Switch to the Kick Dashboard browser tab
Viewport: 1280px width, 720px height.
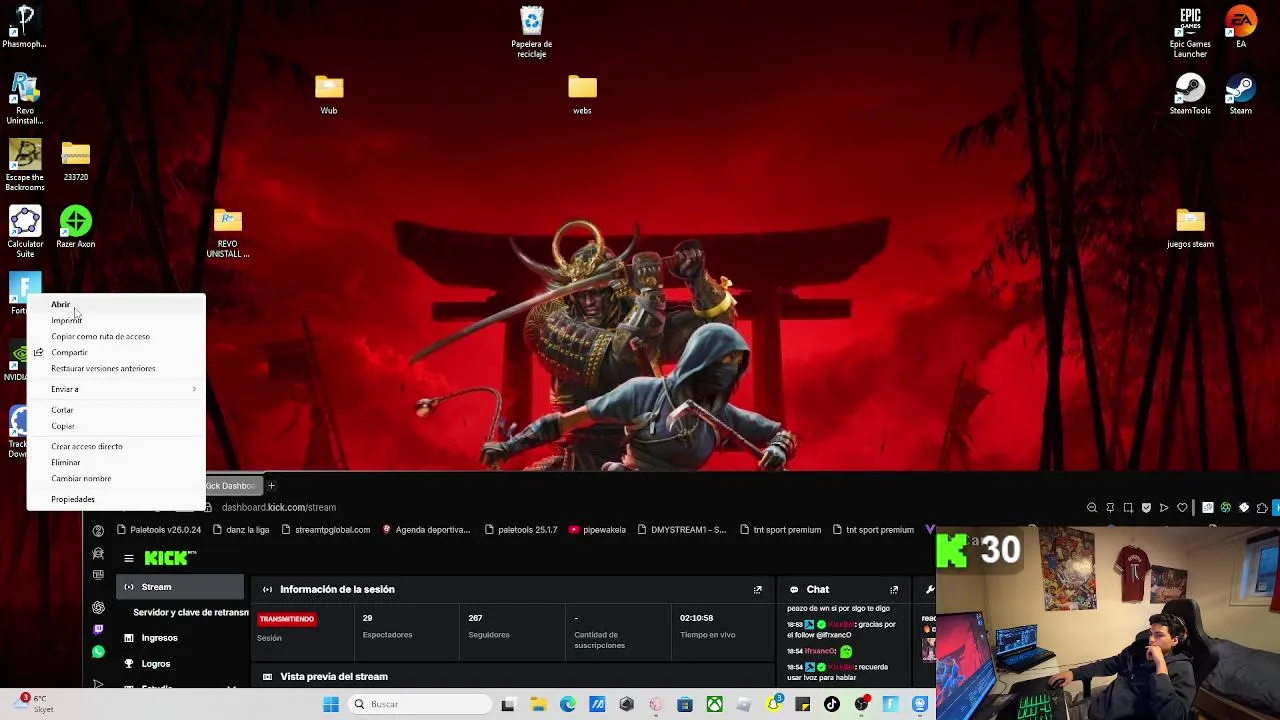232,486
